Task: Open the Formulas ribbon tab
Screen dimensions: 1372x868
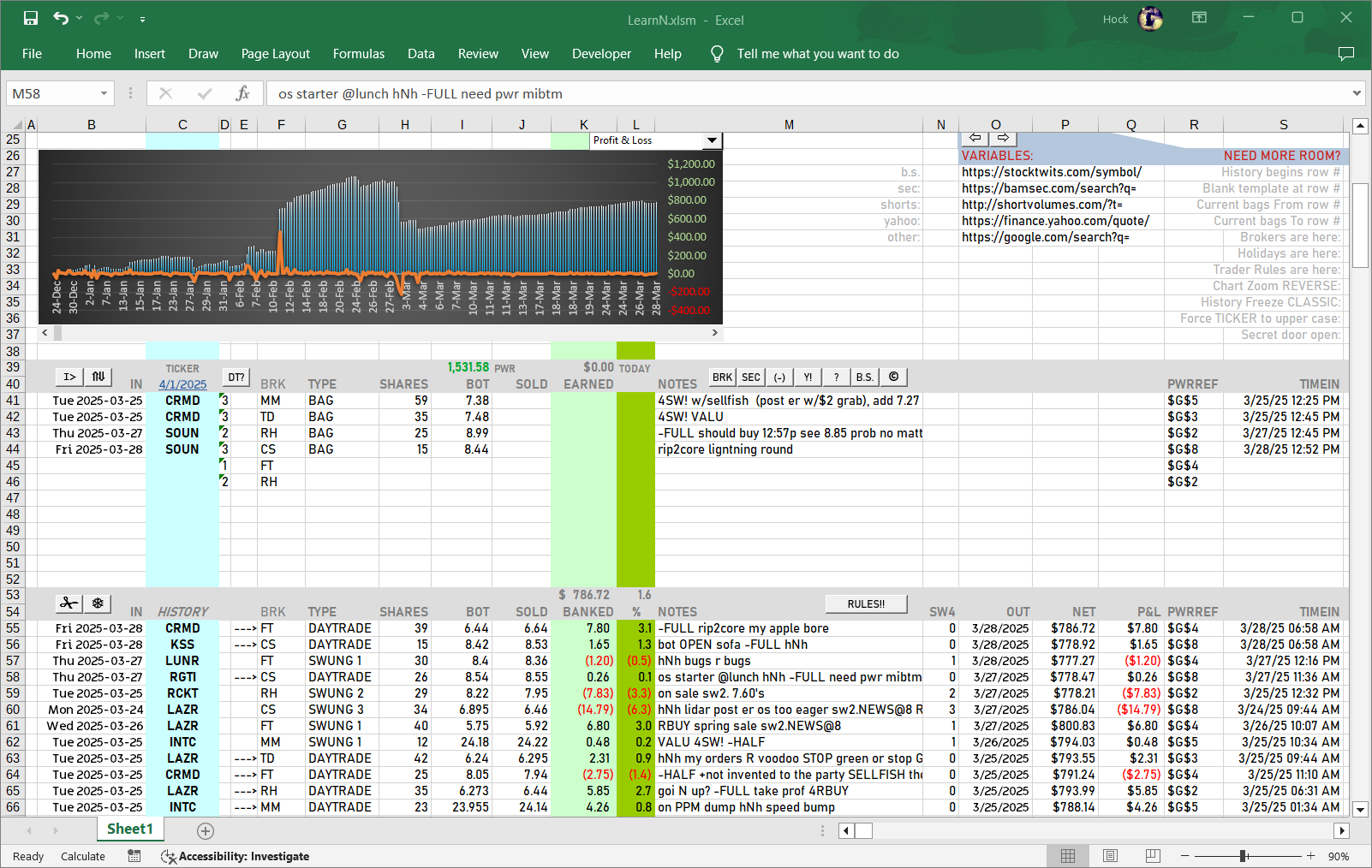Action: 358,54
